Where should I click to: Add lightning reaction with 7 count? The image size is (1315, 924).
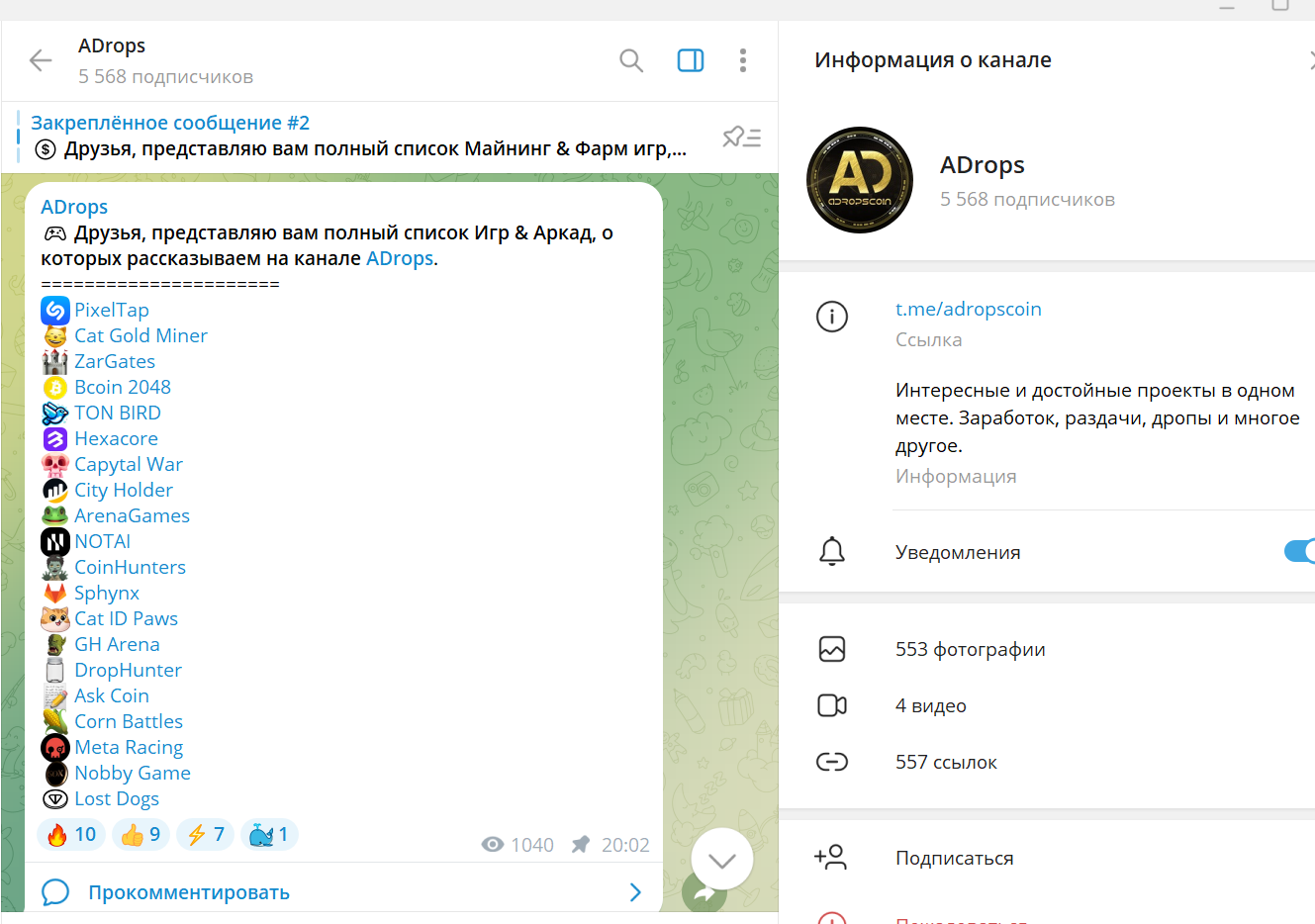click(x=205, y=834)
